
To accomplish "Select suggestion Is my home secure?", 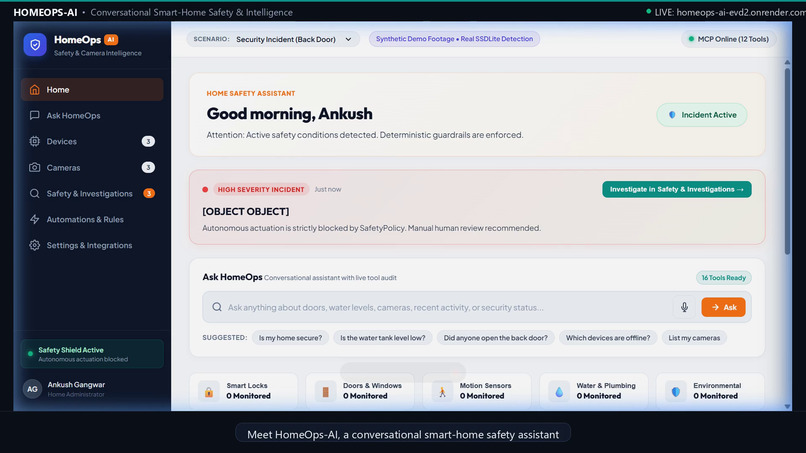I will (x=290, y=338).
